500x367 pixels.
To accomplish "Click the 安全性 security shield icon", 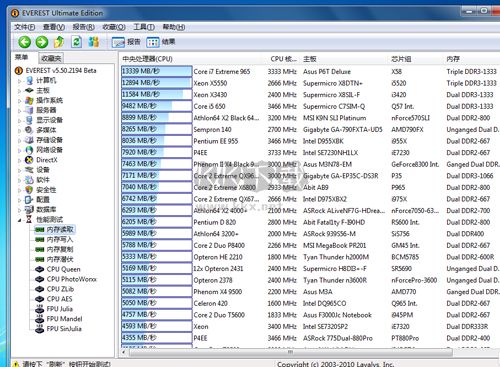I will point(29,190).
